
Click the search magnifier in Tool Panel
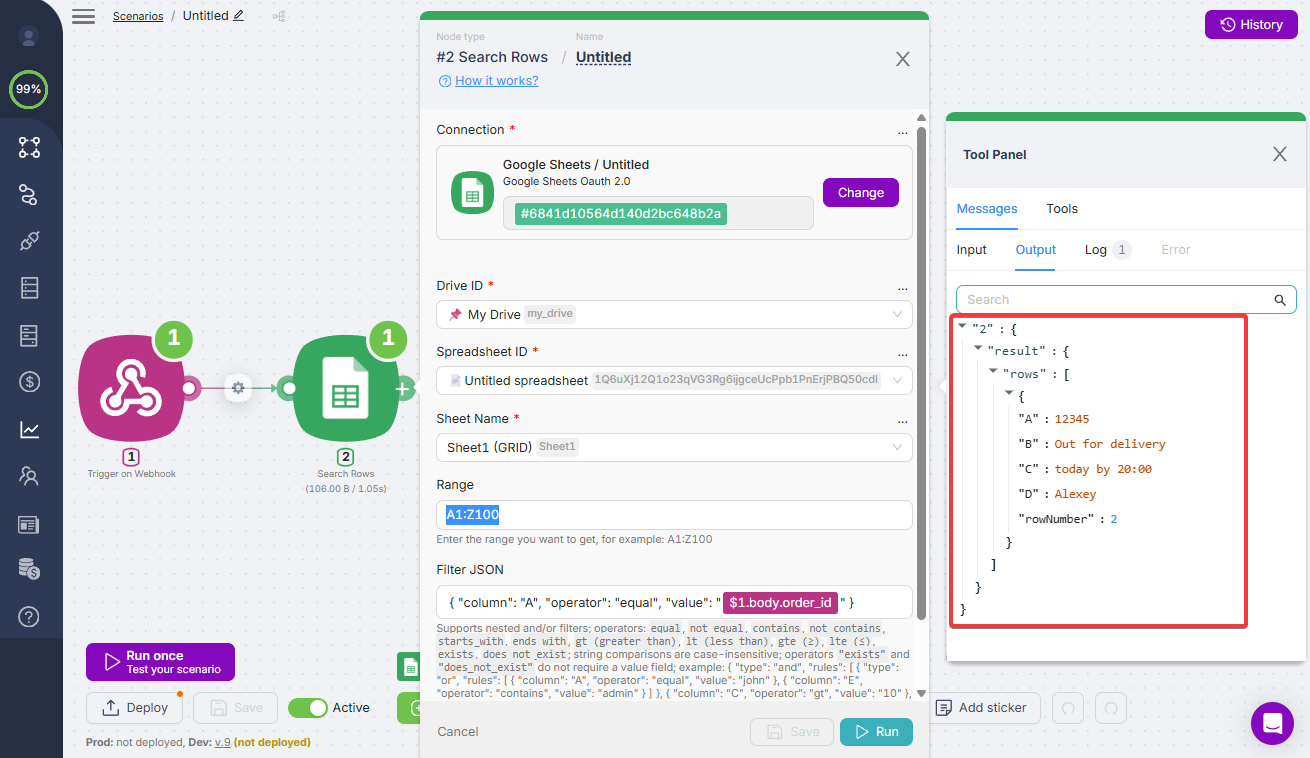pyautogui.click(x=1278, y=300)
